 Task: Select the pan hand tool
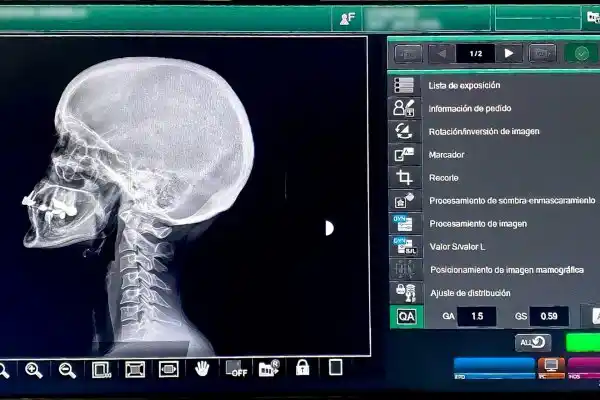click(x=202, y=368)
